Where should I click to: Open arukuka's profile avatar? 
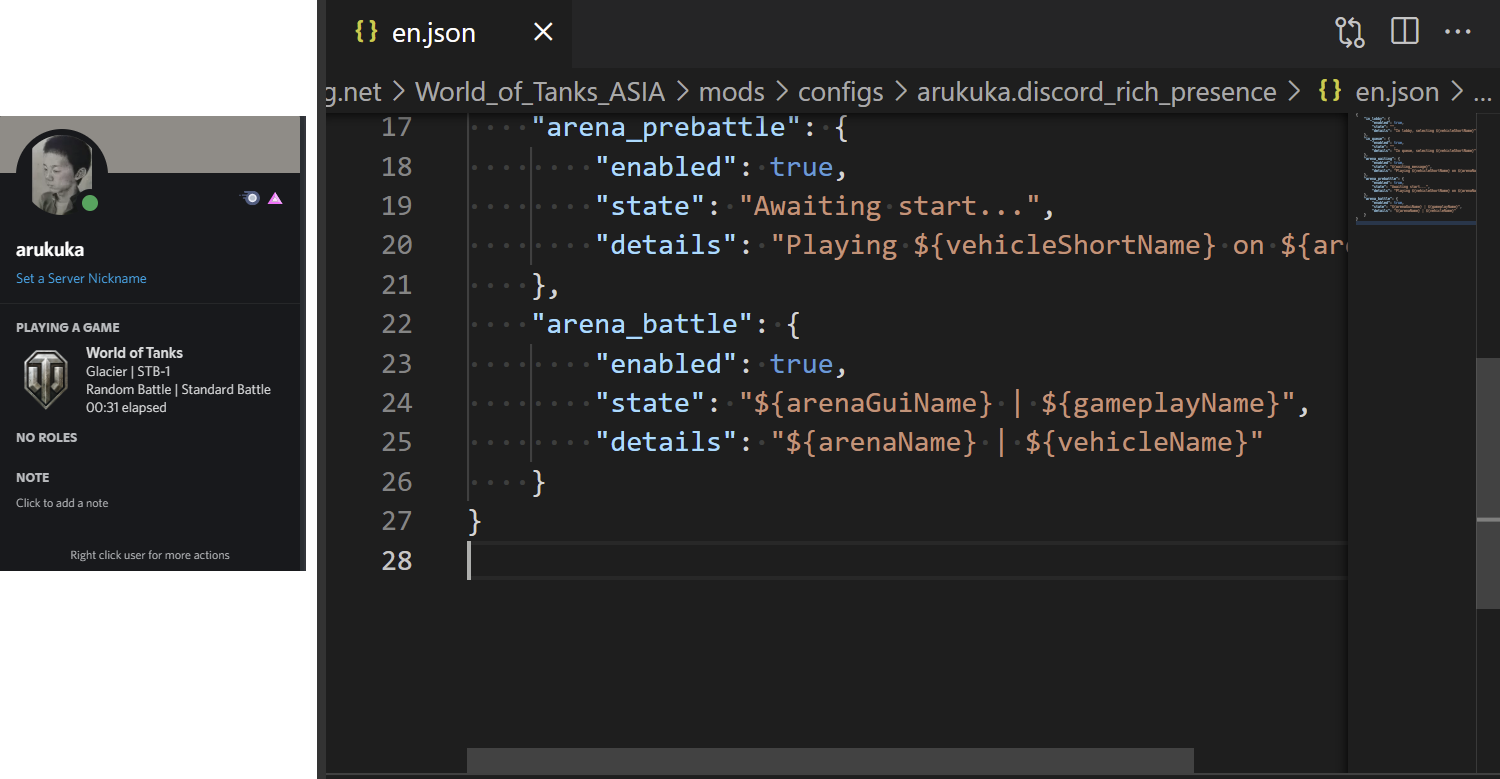62,173
